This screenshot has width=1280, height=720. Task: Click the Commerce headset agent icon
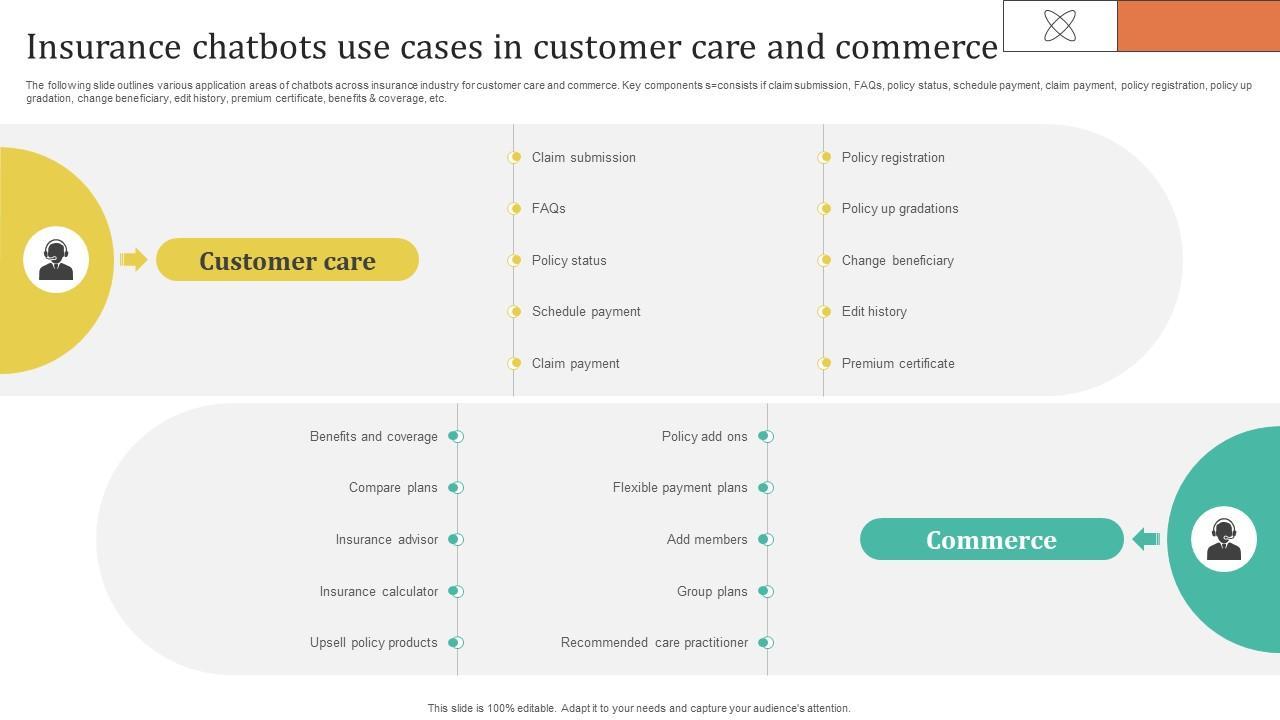coord(1224,539)
